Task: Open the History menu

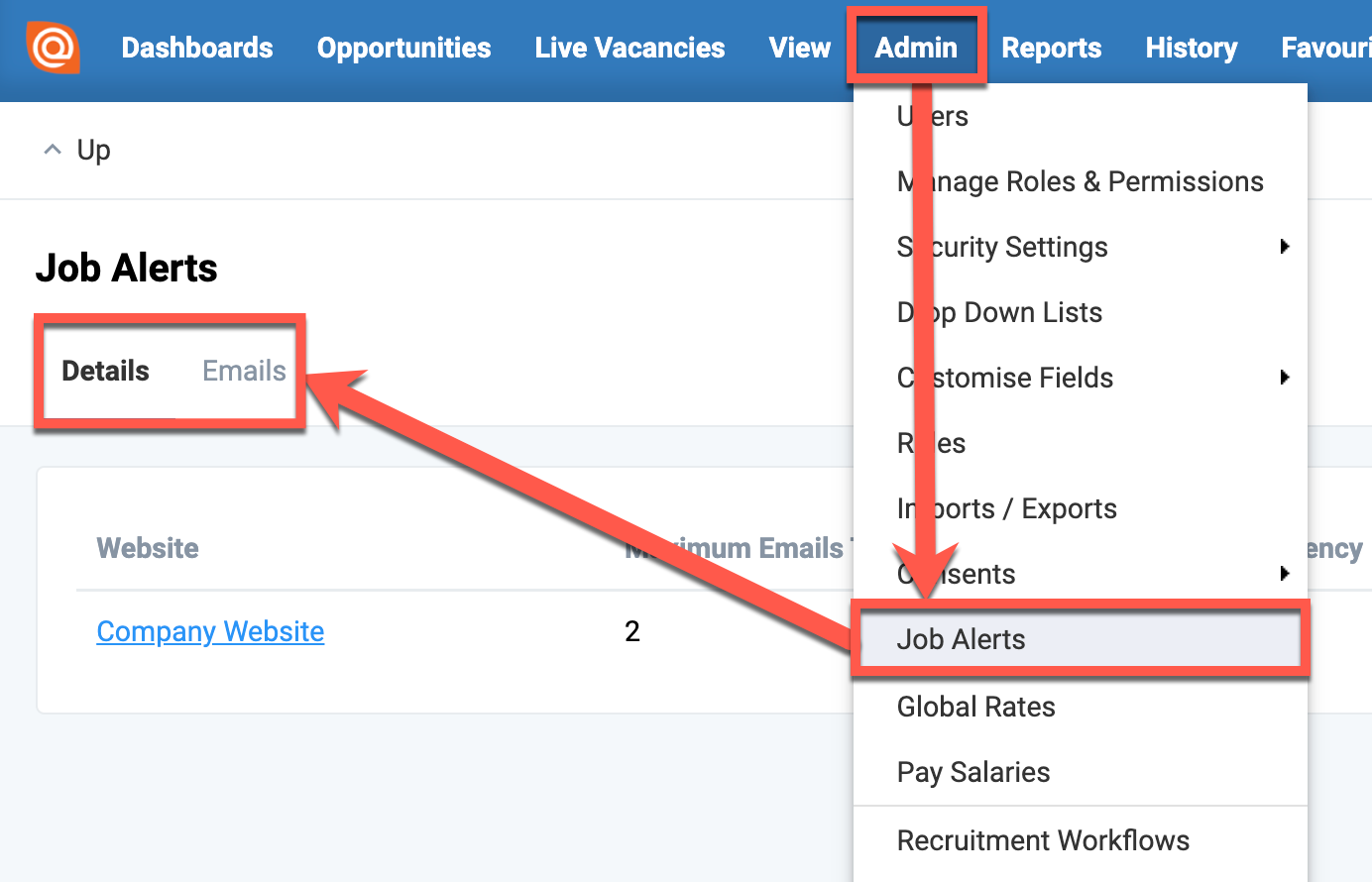Action: click(x=1191, y=48)
